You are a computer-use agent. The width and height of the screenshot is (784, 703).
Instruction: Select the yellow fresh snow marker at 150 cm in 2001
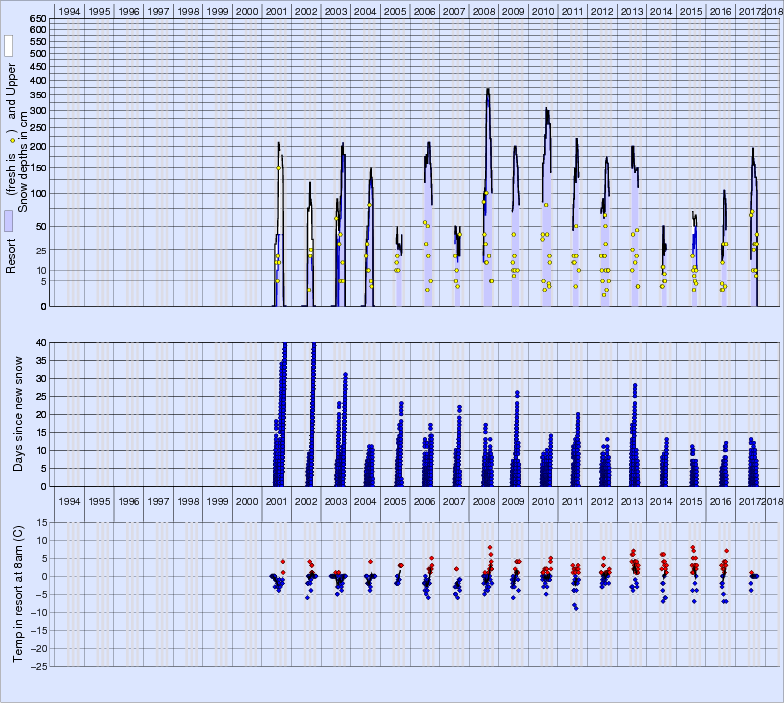(x=279, y=167)
